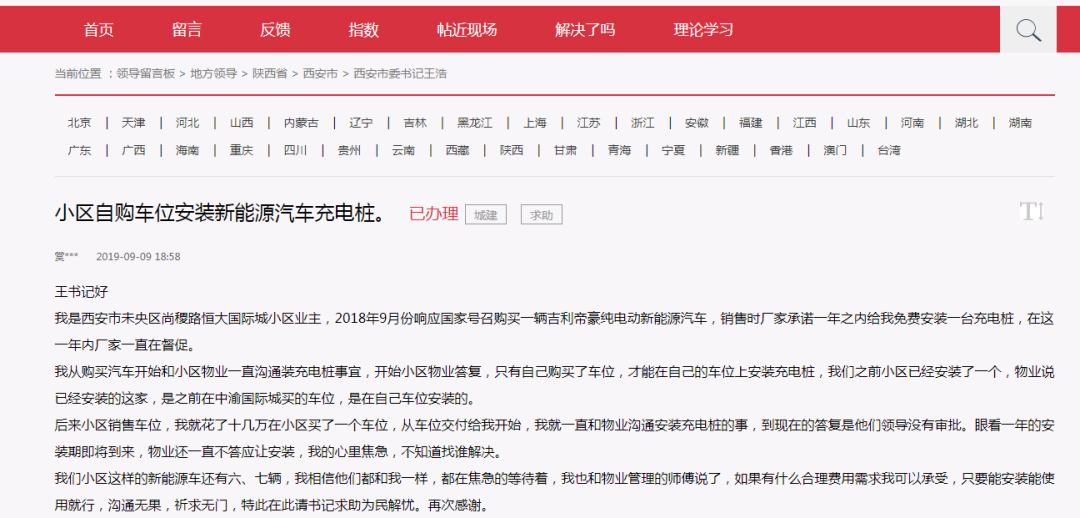Select province link 西藏
This screenshot has height=518, width=1080.
(457, 149)
